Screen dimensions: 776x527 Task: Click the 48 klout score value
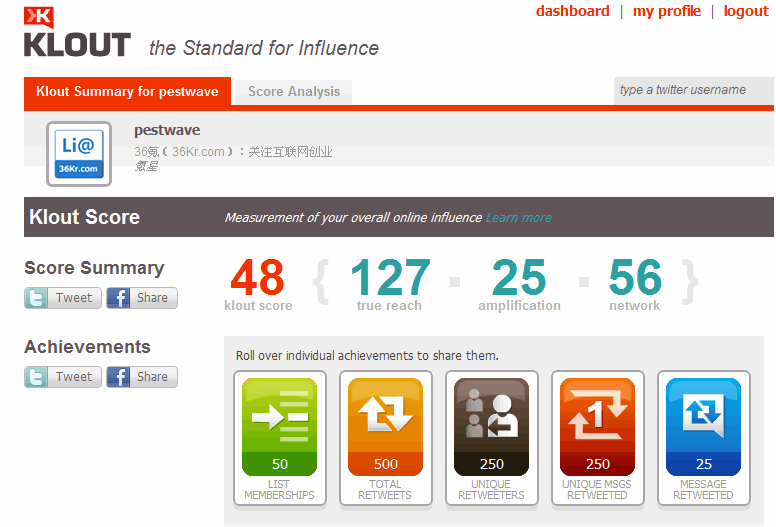[257, 278]
